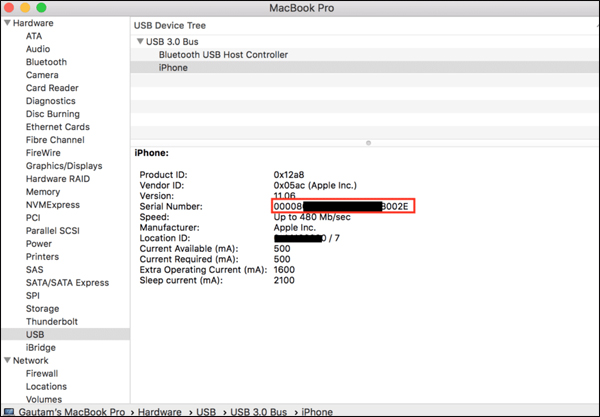600x417 pixels.
Task: Open the SAS section
Action: coord(34,270)
